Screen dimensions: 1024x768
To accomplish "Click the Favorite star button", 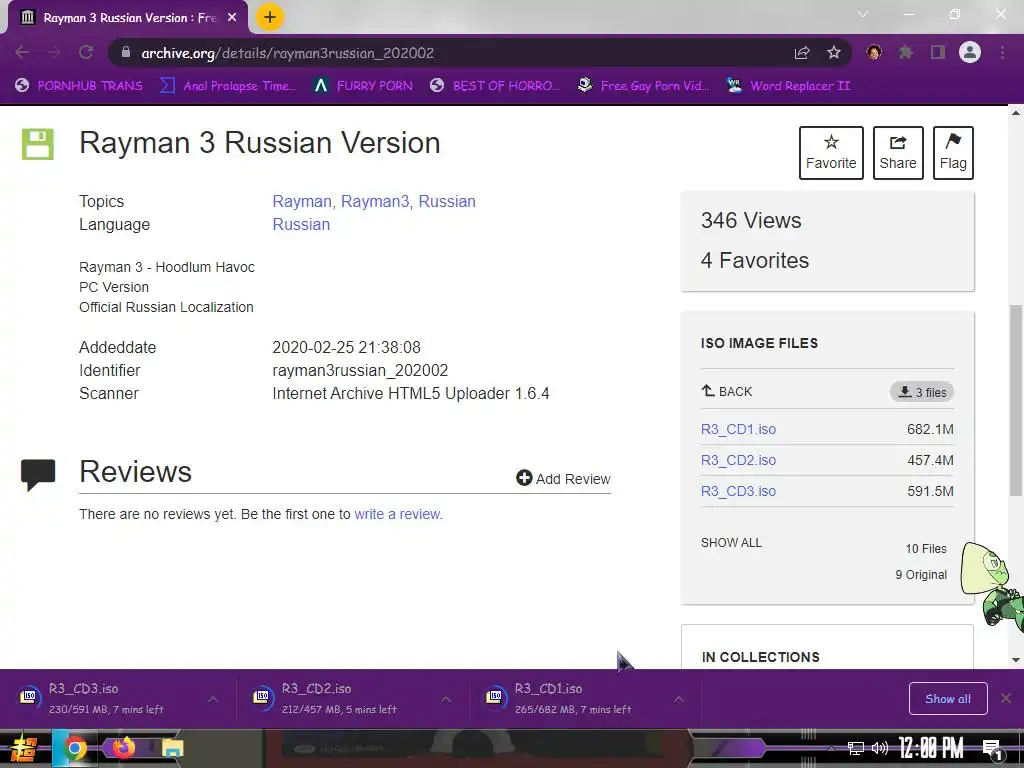I will 831,153.
